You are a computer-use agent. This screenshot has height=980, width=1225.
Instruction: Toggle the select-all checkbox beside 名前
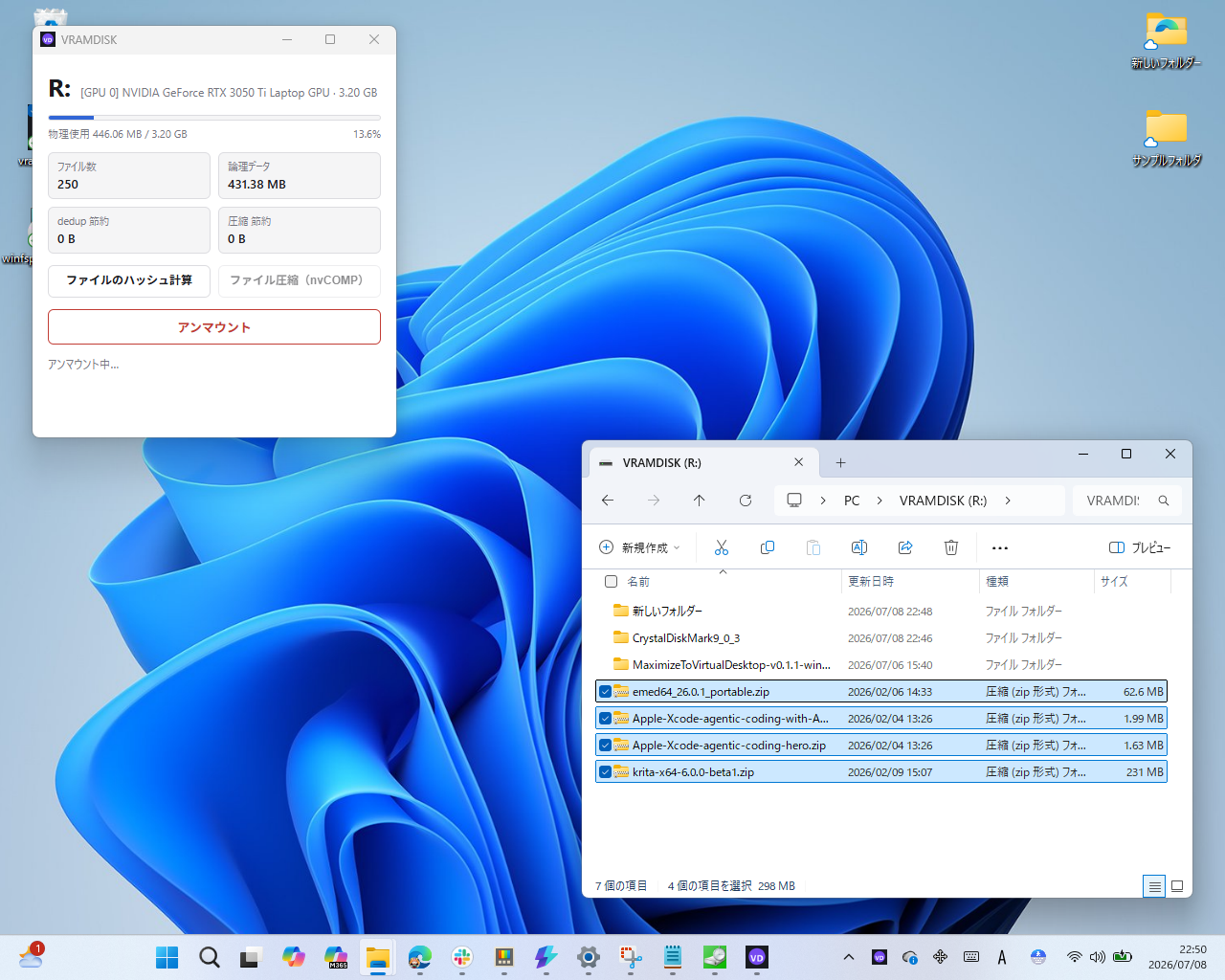(612, 582)
